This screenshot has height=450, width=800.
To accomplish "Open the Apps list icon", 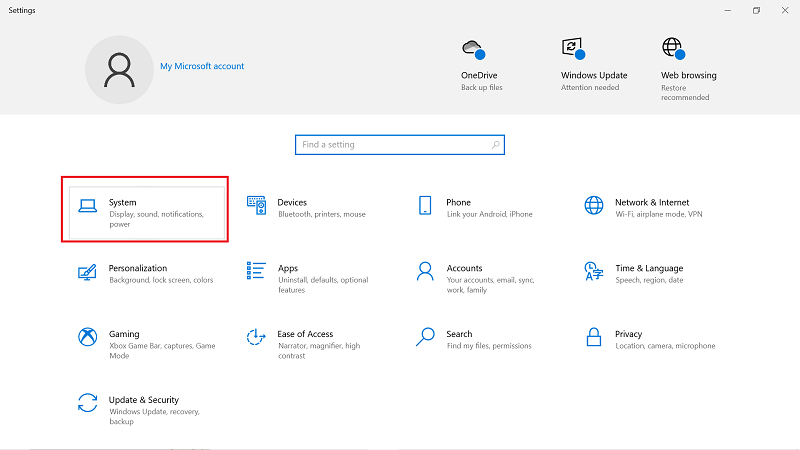I will tap(256, 271).
